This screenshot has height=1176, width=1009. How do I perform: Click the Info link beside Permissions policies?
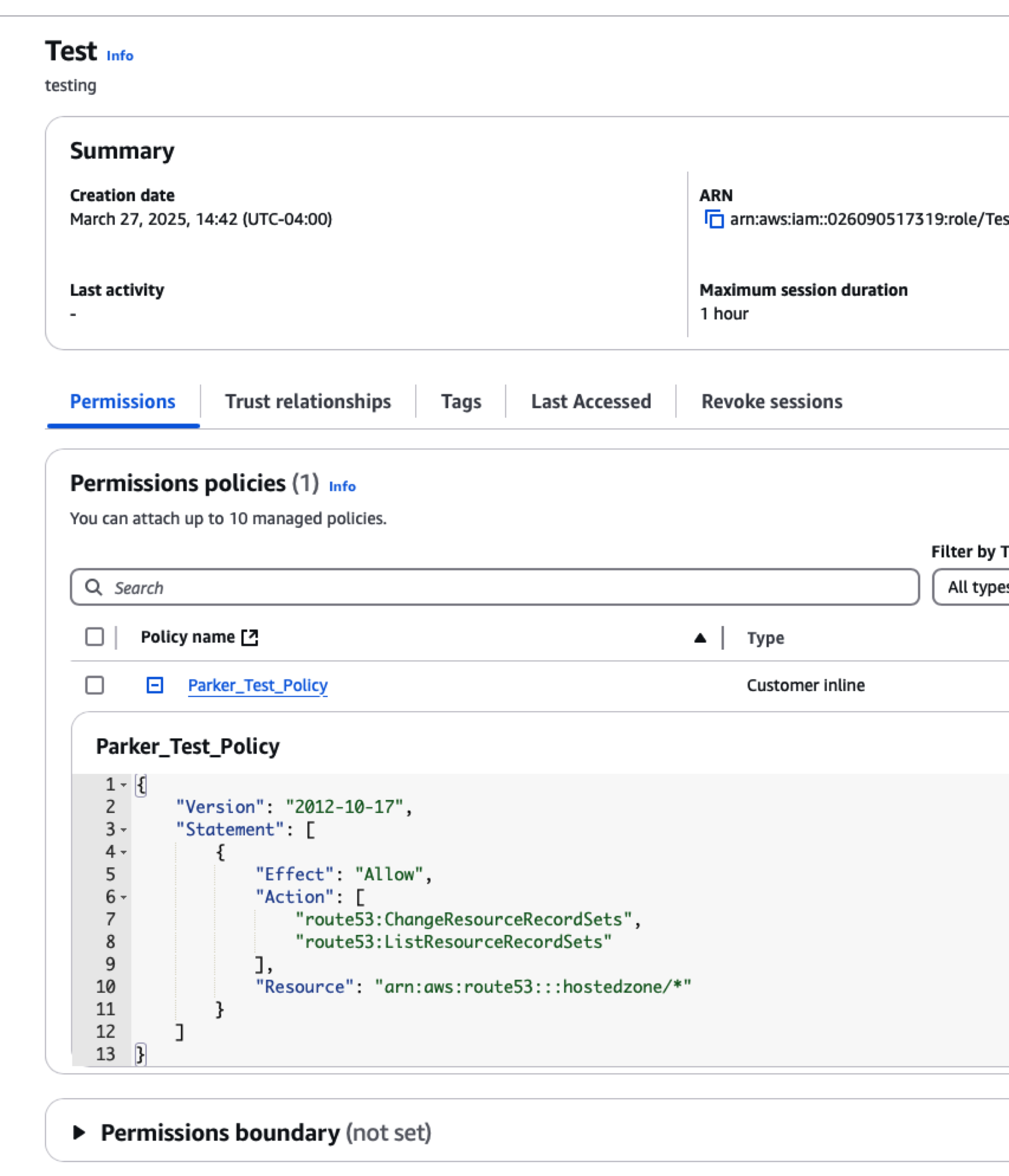coord(342,486)
